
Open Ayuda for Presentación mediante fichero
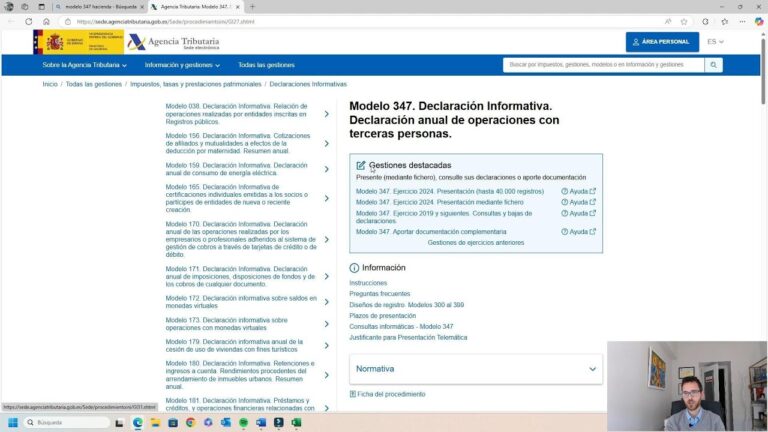pos(578,202)
